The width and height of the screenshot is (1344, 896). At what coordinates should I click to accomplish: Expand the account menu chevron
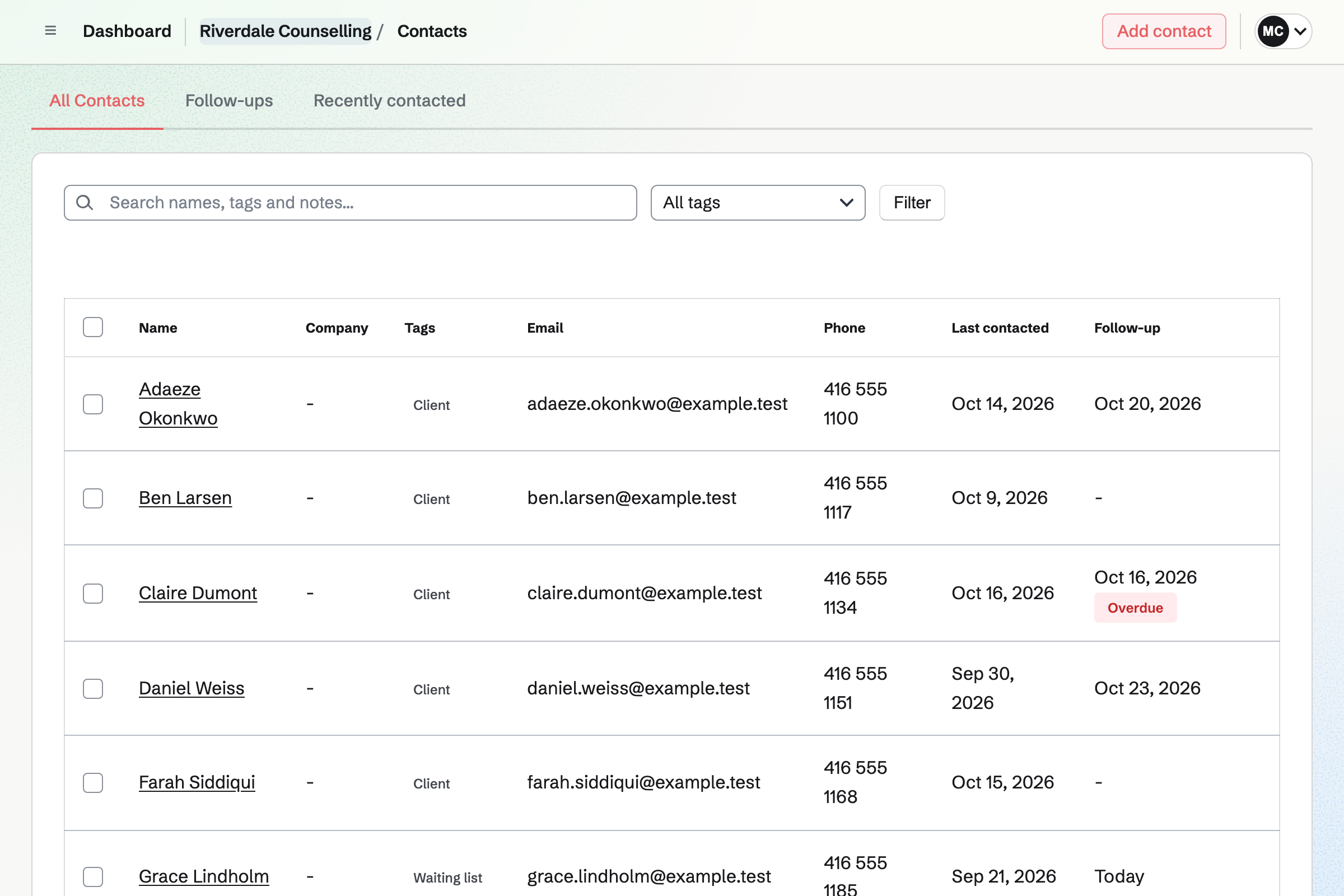(x=1300, y=31)
